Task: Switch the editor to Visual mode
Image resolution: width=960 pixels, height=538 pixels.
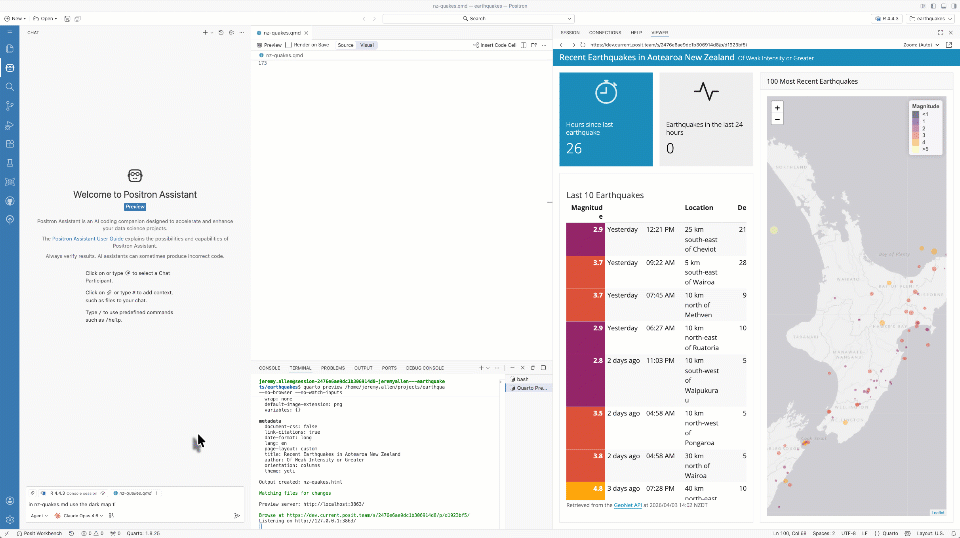Action: tap(366, 45)
